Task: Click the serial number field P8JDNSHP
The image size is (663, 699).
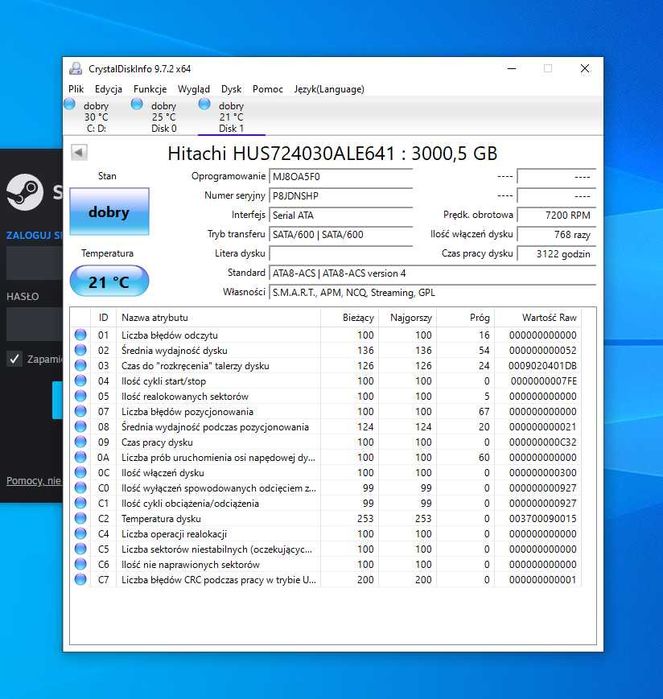Action: (x=341, y=196)
